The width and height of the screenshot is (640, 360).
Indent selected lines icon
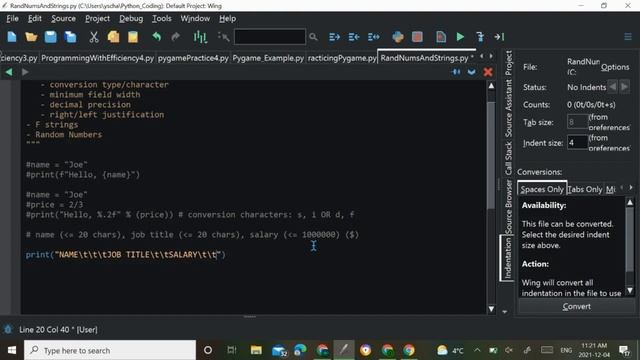pyautogui.click(x=334, y=37)
